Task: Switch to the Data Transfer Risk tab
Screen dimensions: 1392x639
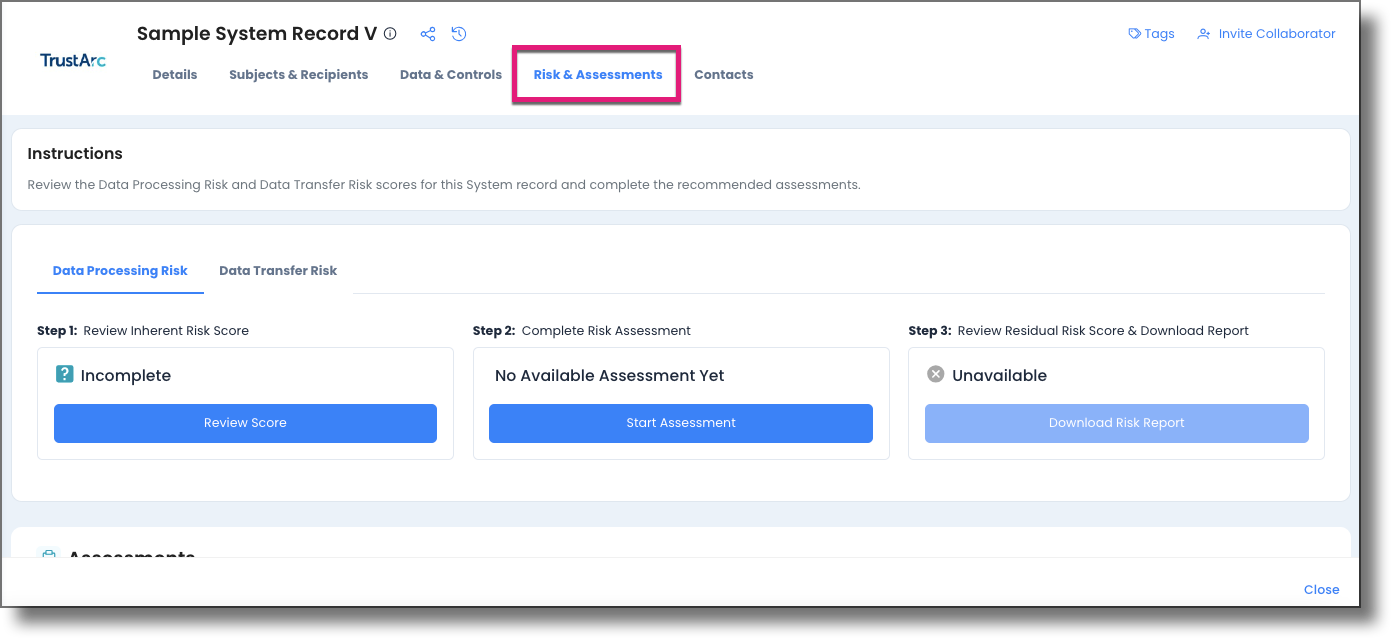Action: coord(278,270)
